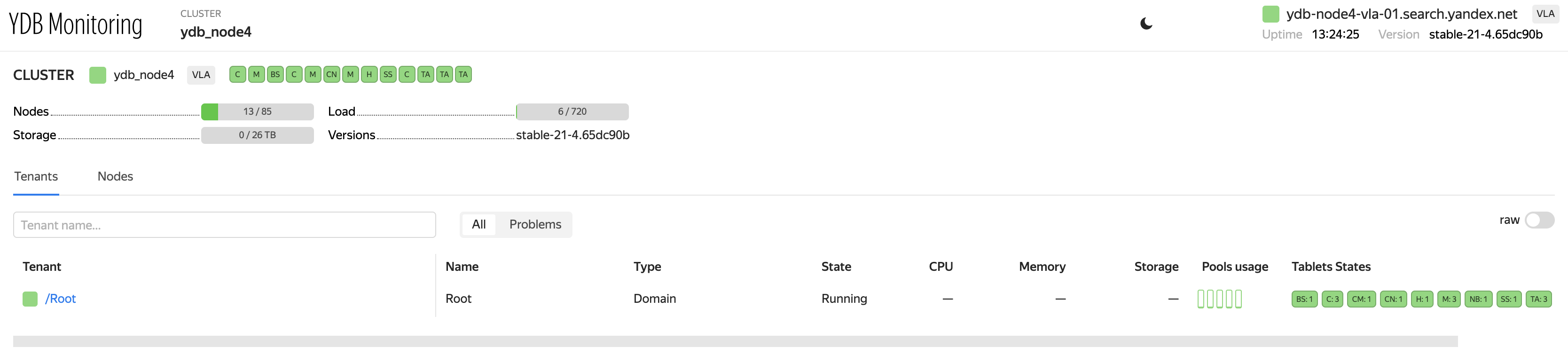Click the NB: 1 tablet state badge
1568x363 pixels.
(1478, 299)
